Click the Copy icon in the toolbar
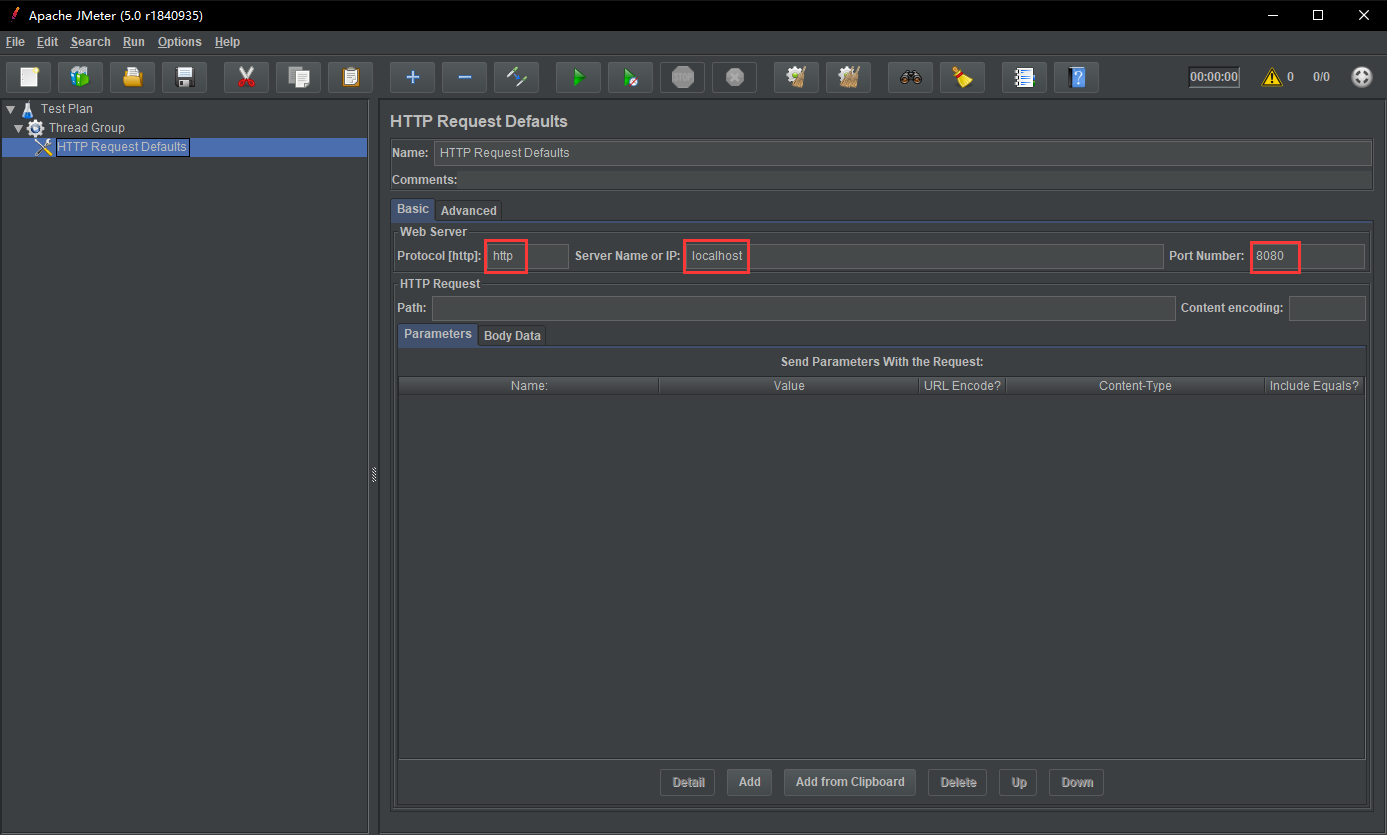The height and width of the screenshot is (835, 1387). tap(298, 77)
